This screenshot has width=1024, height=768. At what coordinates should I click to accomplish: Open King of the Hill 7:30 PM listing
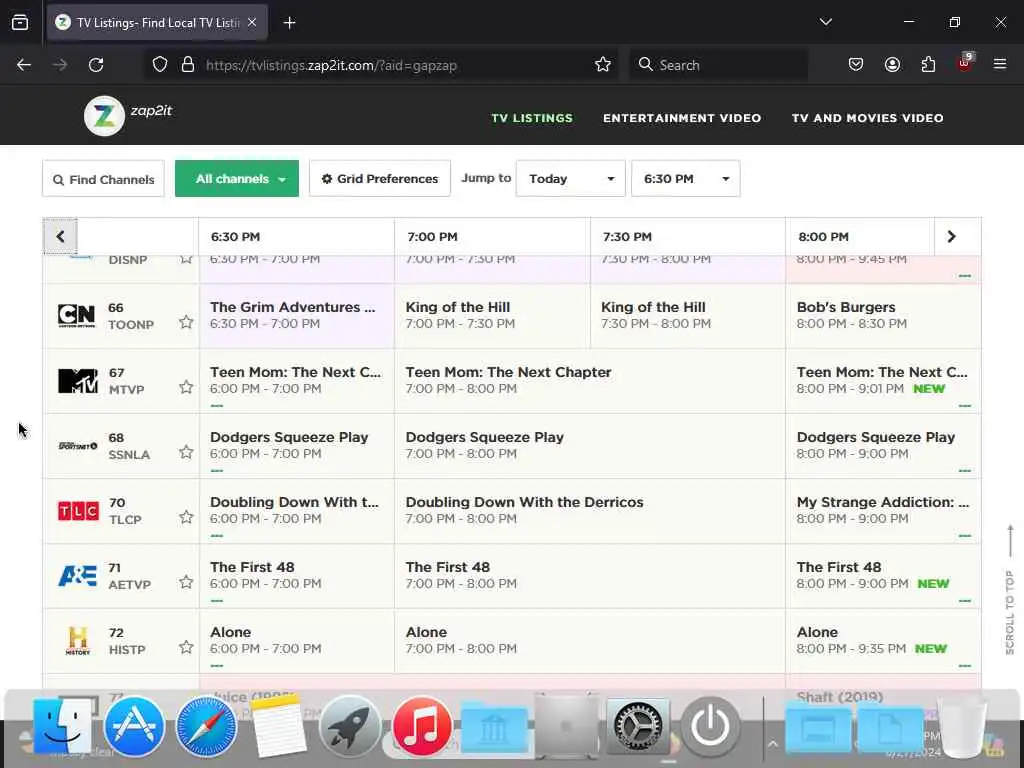point(688,315)
